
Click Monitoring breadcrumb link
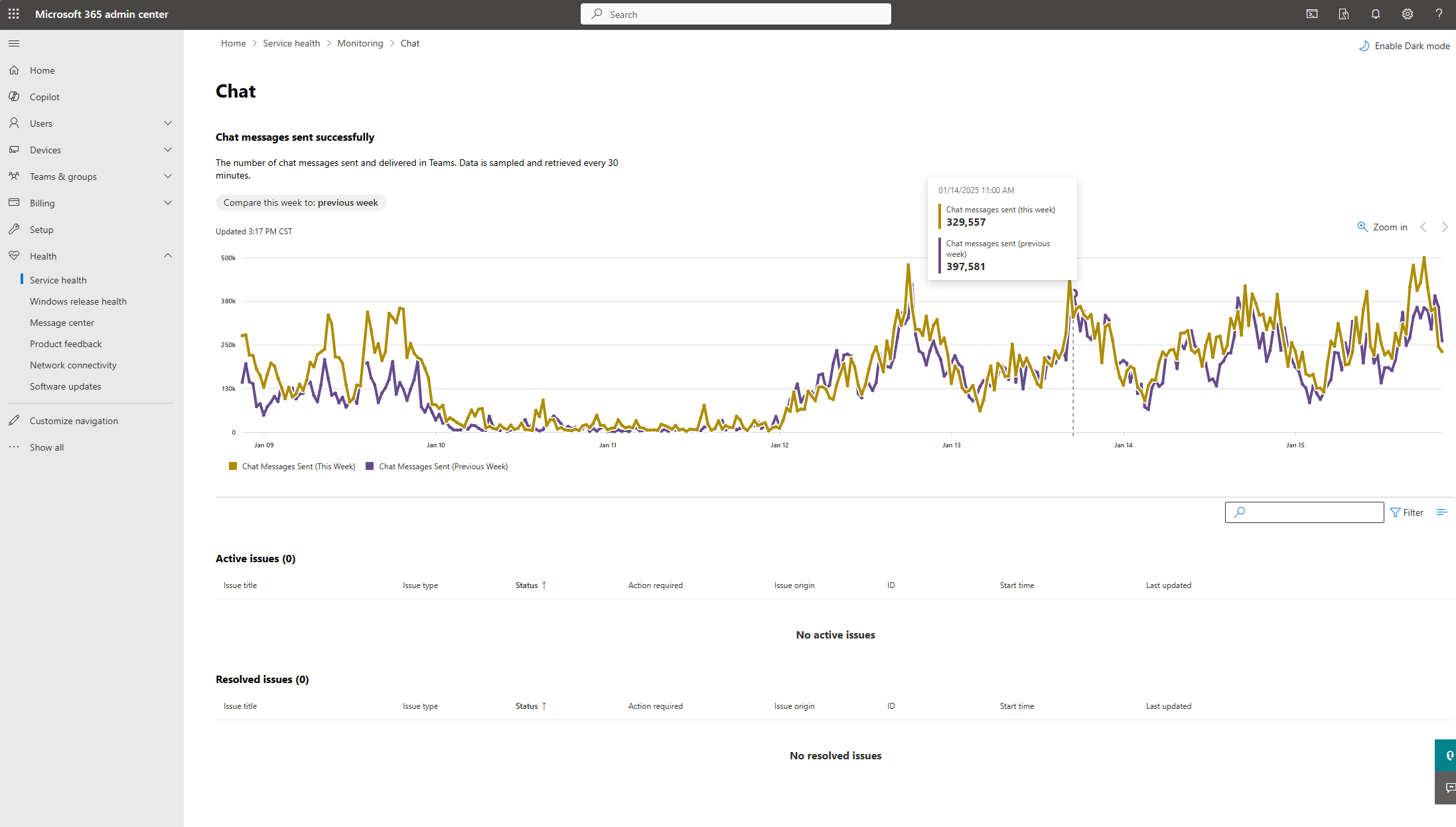click(x=360, y=43)
